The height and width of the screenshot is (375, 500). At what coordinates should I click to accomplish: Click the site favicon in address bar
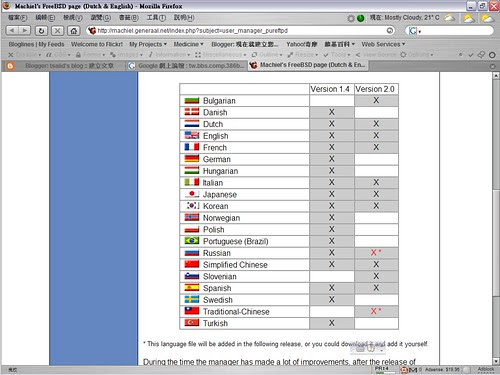92,31
